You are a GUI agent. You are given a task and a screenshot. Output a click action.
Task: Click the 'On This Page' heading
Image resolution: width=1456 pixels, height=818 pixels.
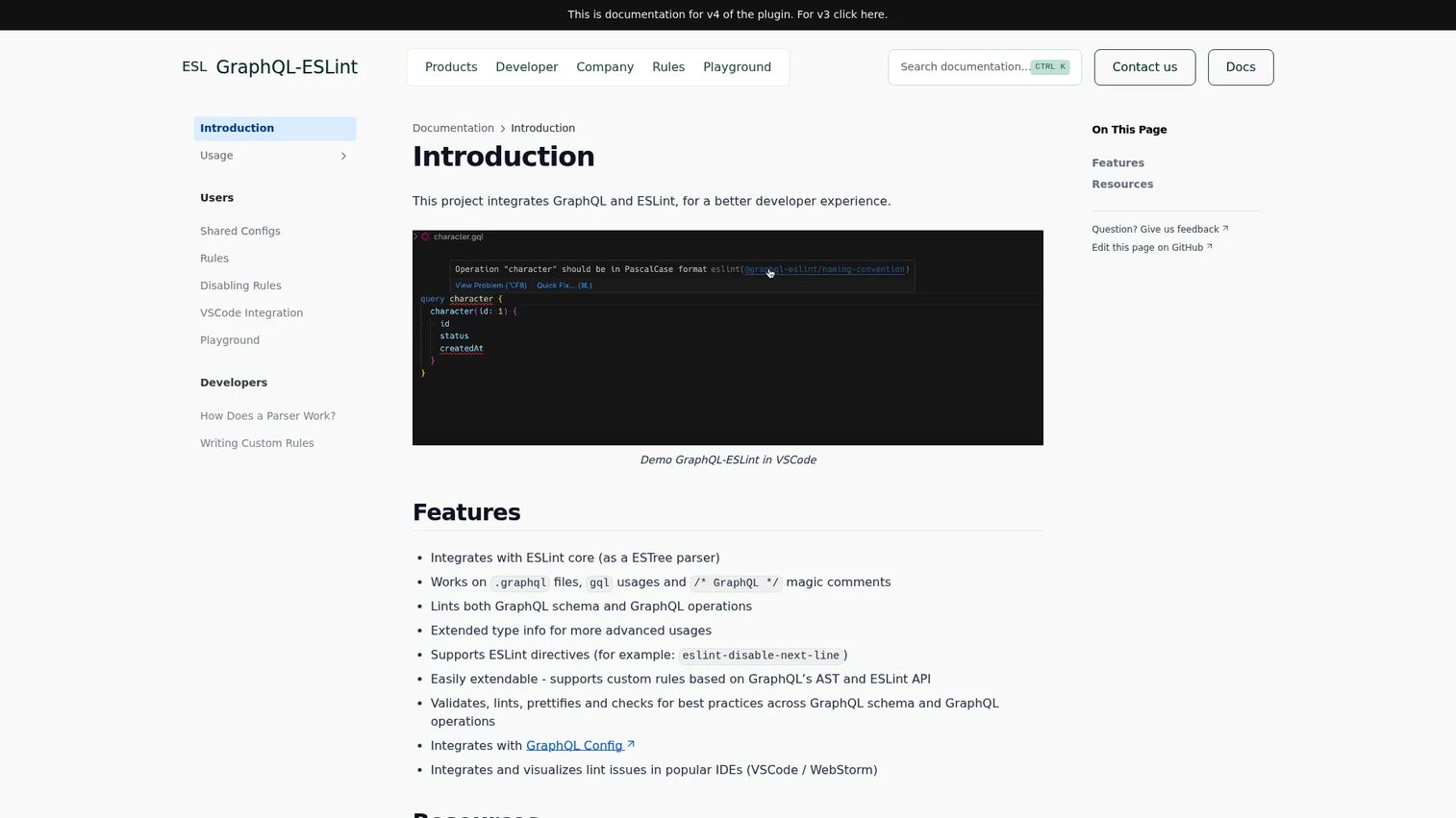[x=1129, y=130]
